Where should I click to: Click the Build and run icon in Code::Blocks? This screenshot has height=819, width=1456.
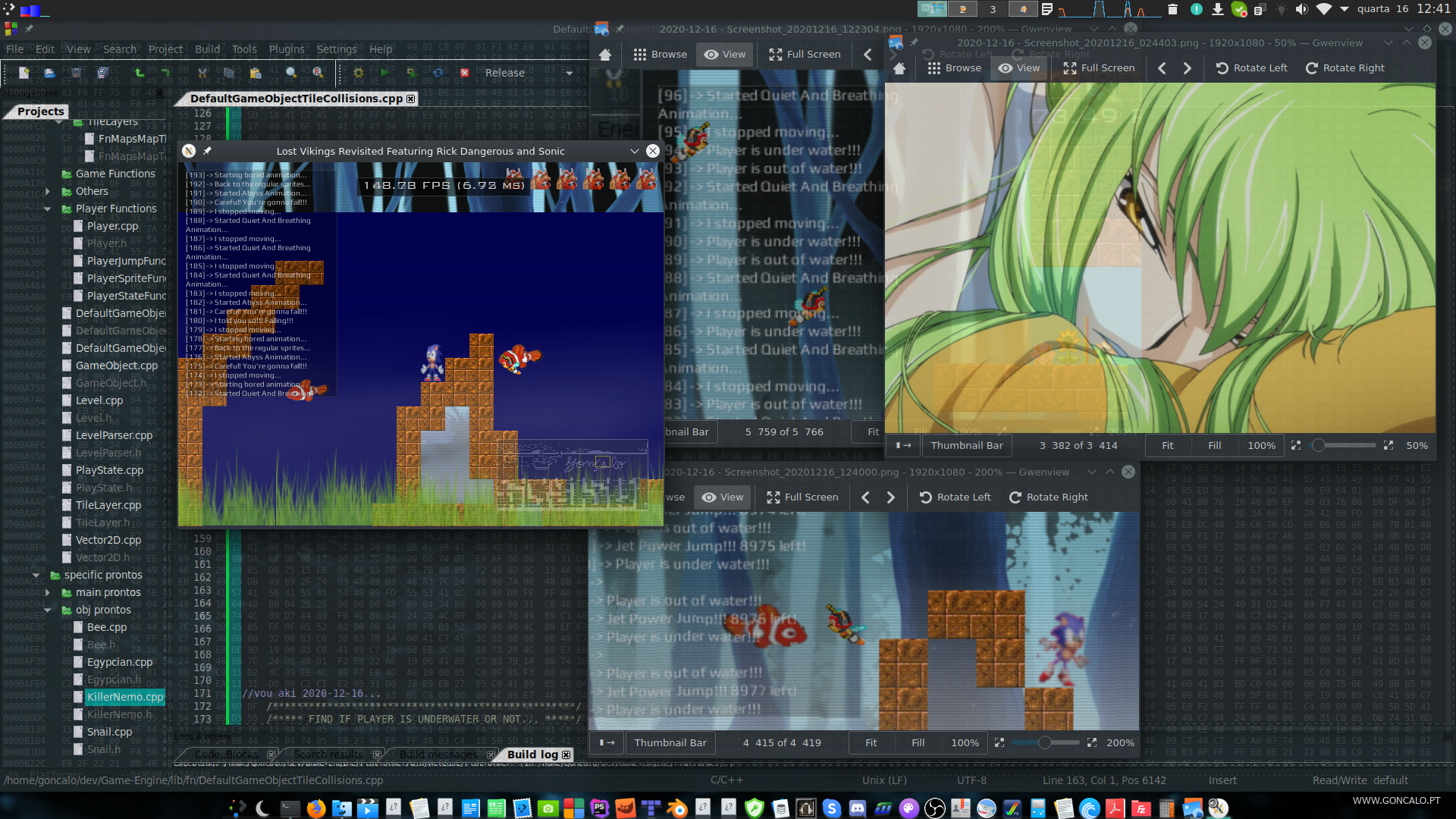point(411,73)
